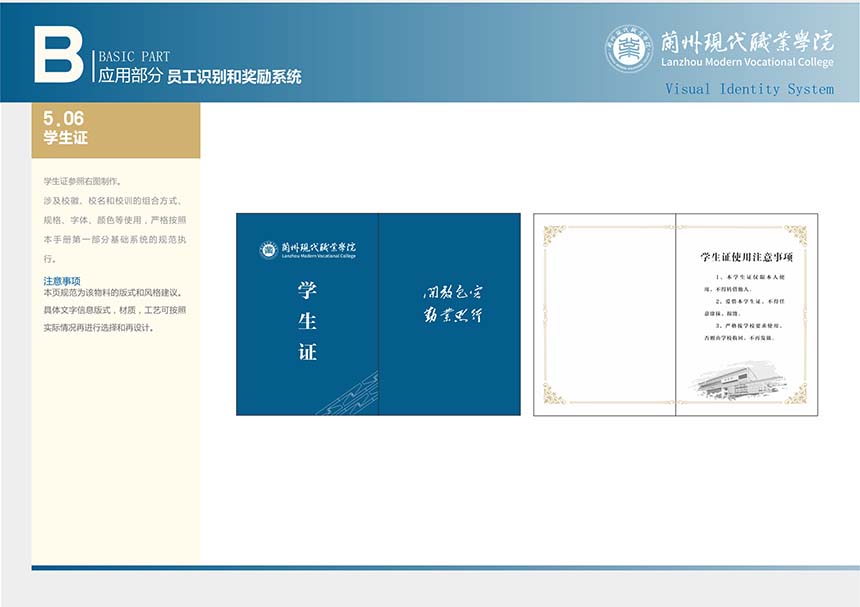Screen dimensions: 860x607
Task: Click the round college emblem in the header
Action: click(x=628, y=48)
